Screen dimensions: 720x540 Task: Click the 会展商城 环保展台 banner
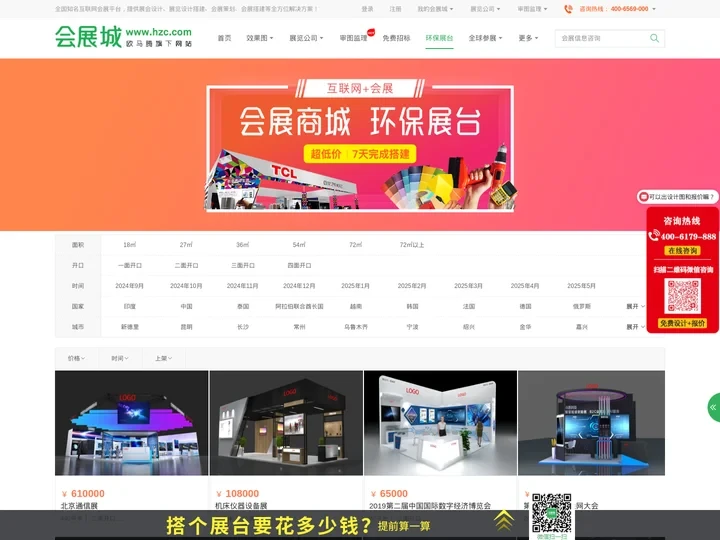(x=360, y=145)
